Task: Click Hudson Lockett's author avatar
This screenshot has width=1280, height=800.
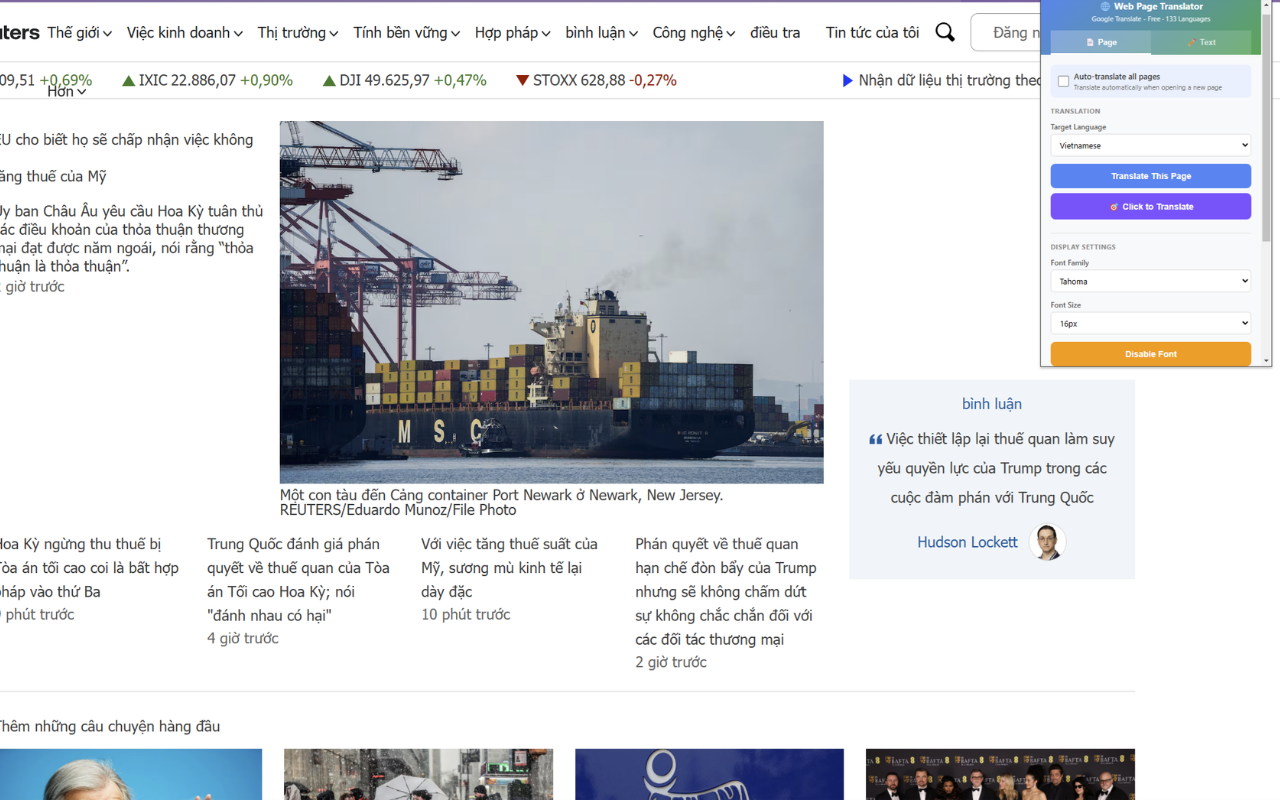Action: 1047,542
